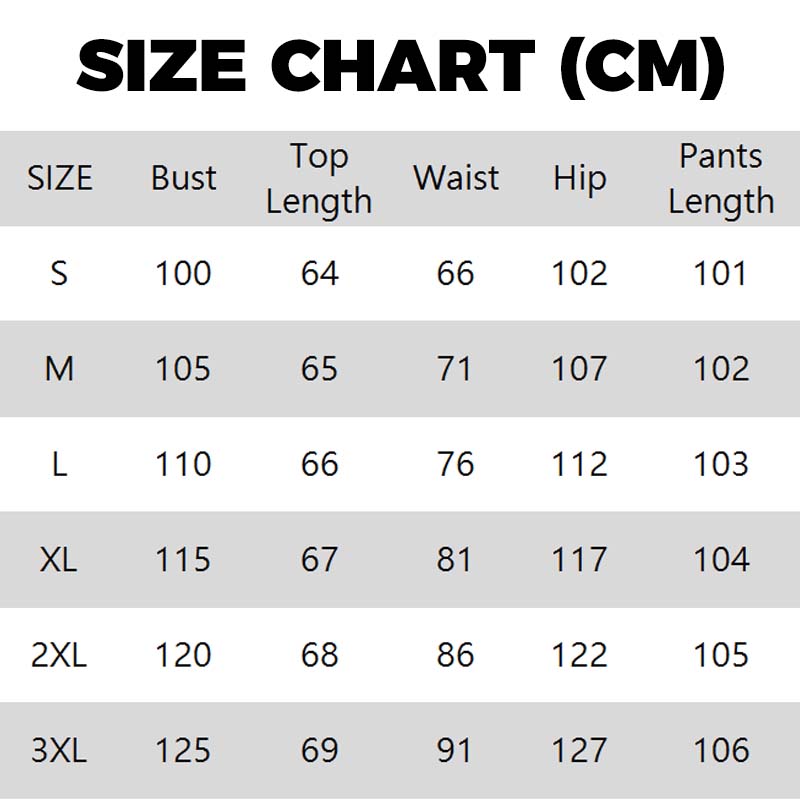
Task: Click the L size row label
Action: pos(60,464)
